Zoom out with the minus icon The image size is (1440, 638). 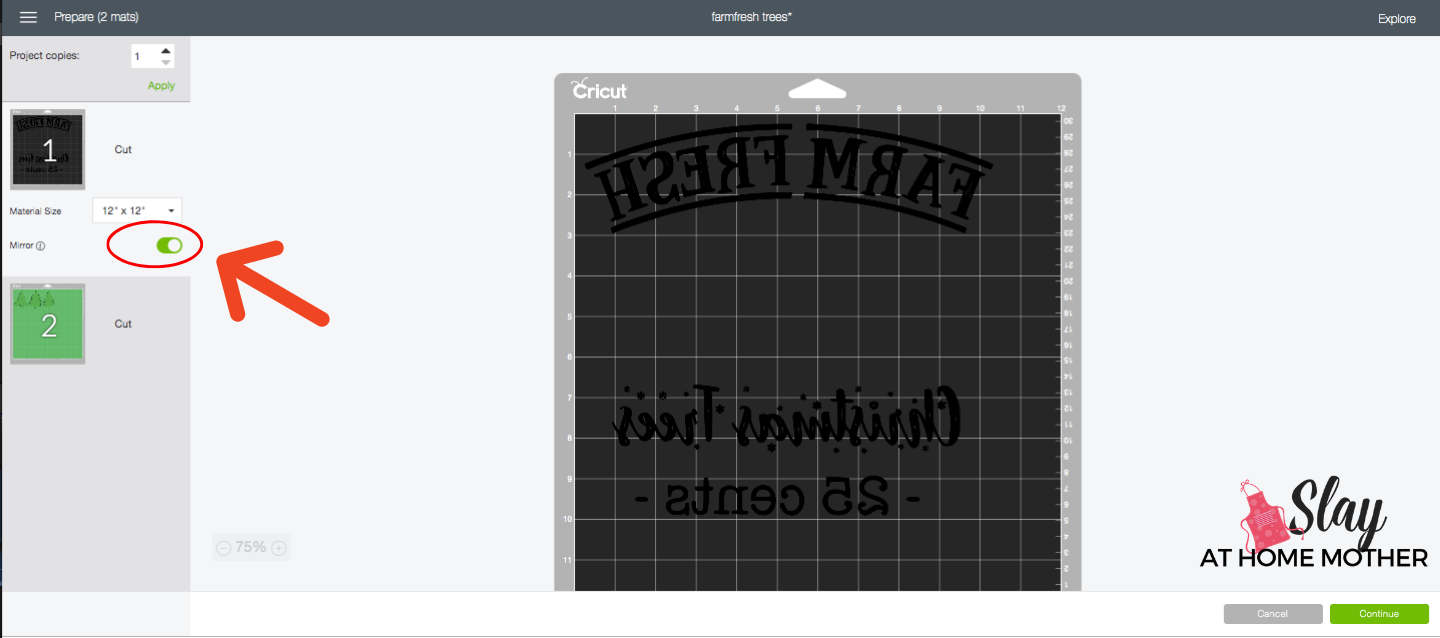coord(224,548)
